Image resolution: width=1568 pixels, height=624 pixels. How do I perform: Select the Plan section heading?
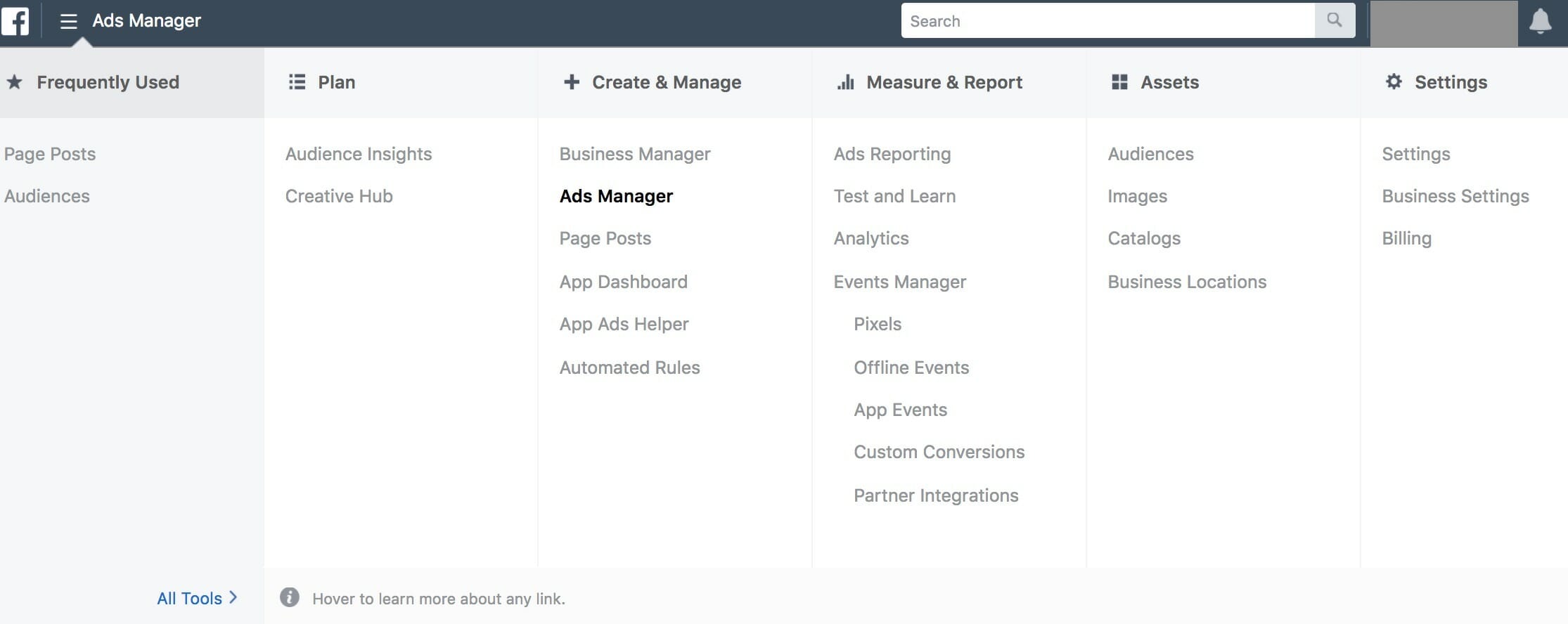pyautogui.click(x=337, y=82)
